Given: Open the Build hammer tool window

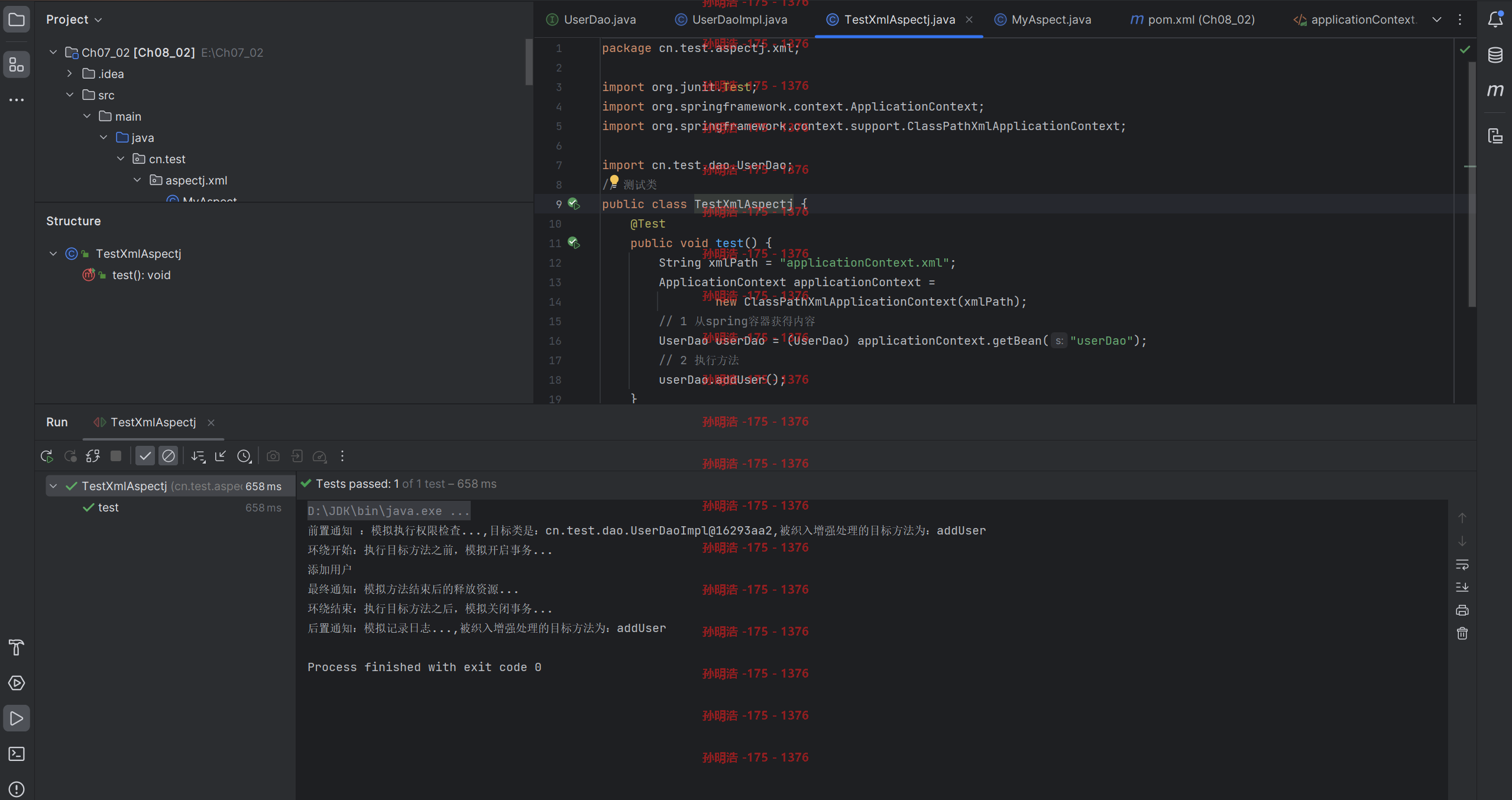Looking at the screenshot, I should point(17,647).
